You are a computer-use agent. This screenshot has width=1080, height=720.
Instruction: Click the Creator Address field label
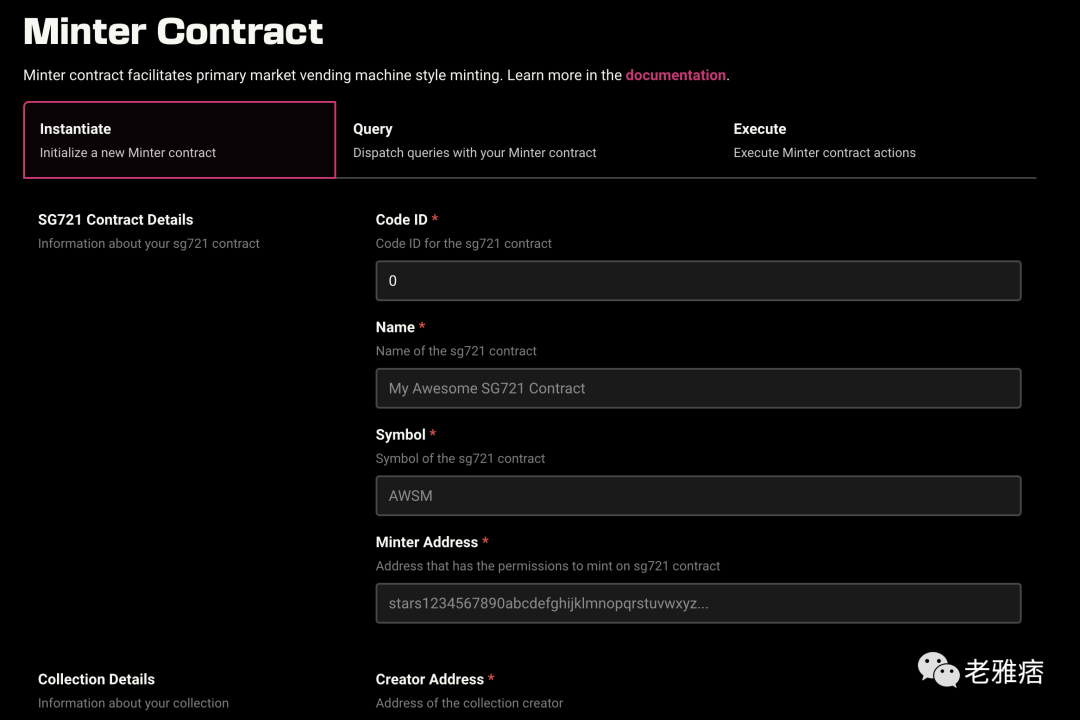pyautogui.click(x=429, y=679)
